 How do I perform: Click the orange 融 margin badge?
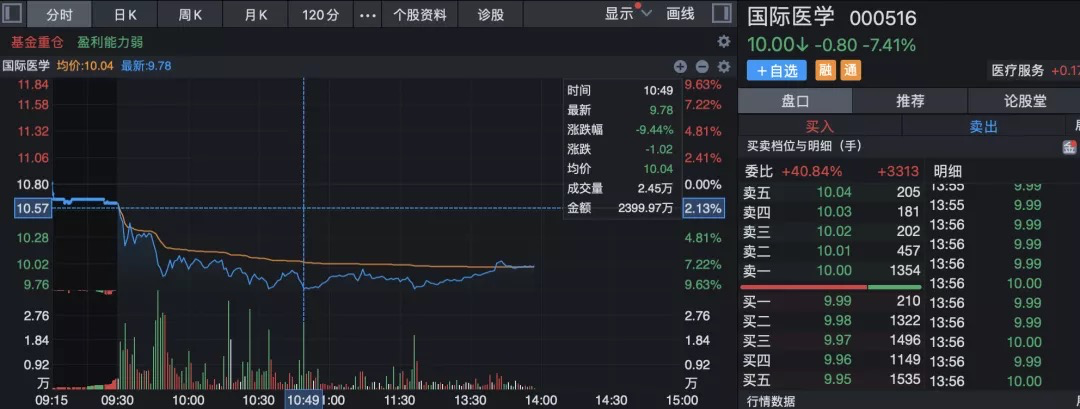(x=826, y=70)
